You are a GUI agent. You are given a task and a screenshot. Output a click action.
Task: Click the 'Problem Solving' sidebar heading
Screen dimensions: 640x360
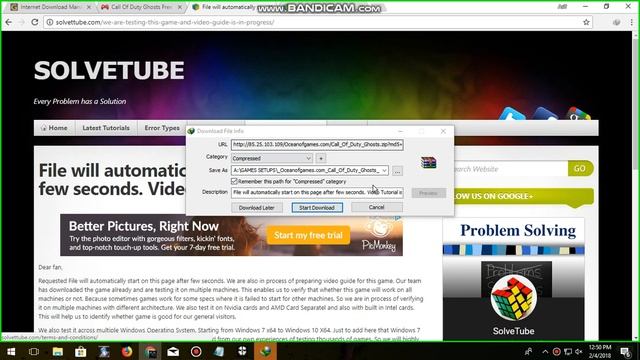coord(518,231)
